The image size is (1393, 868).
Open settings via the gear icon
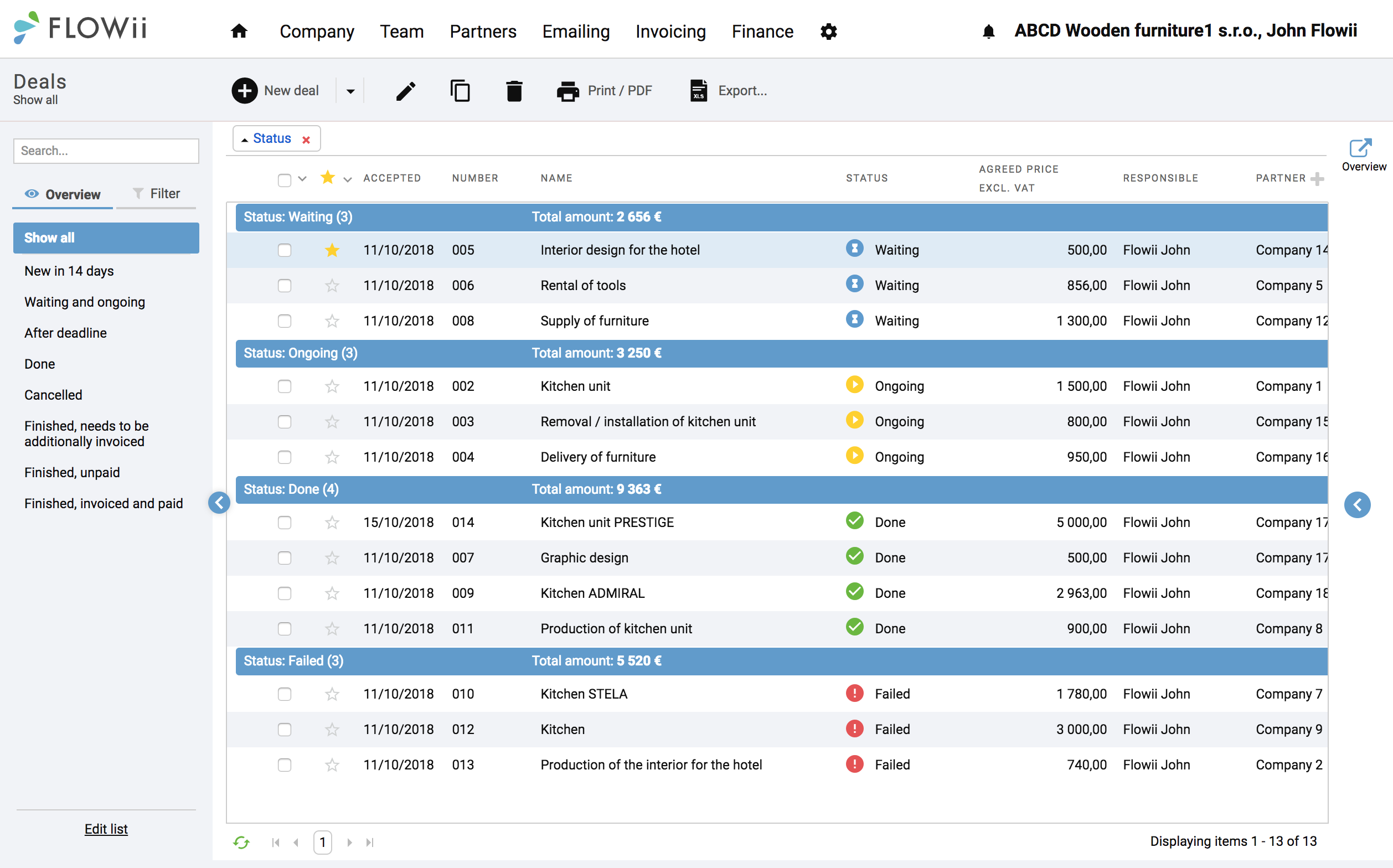(828, 31)
